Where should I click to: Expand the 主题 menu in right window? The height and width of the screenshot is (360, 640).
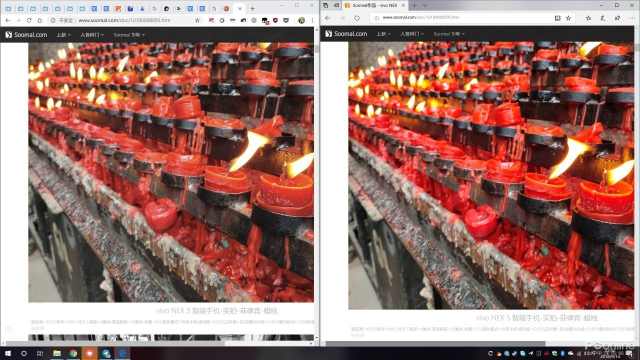(383, 34)
